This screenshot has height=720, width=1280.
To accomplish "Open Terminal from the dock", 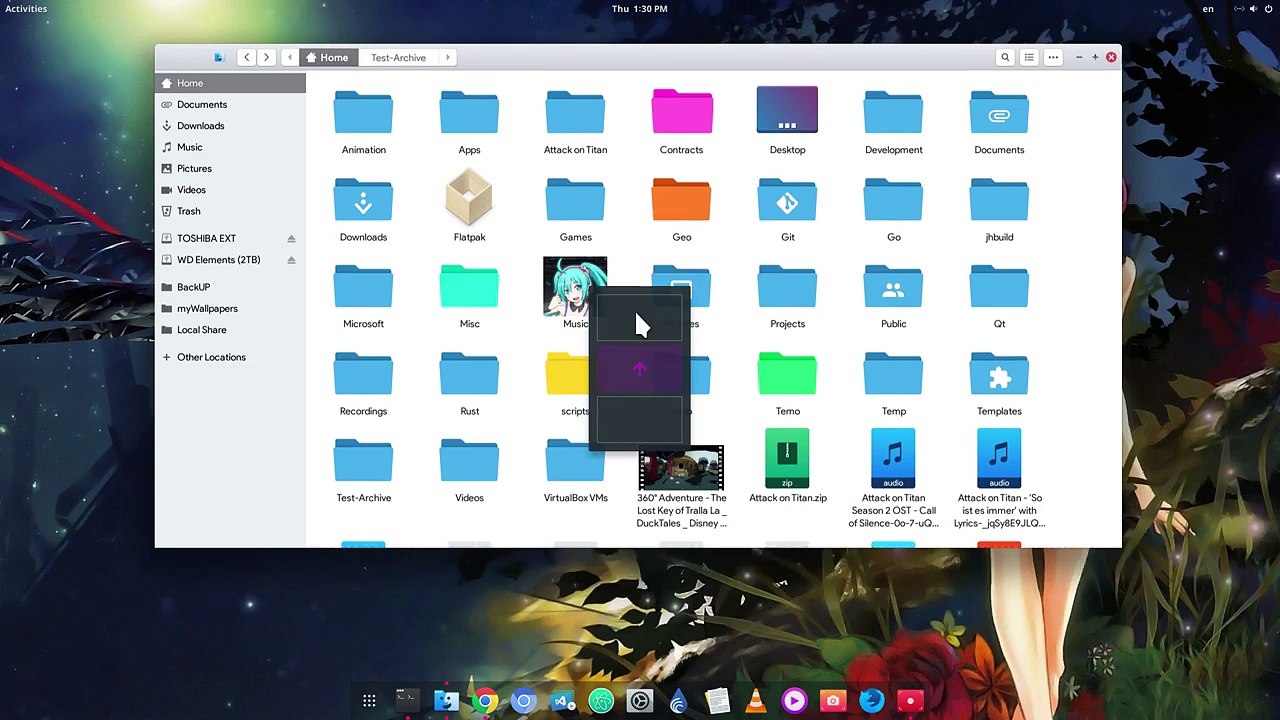I will pos(407,700).
